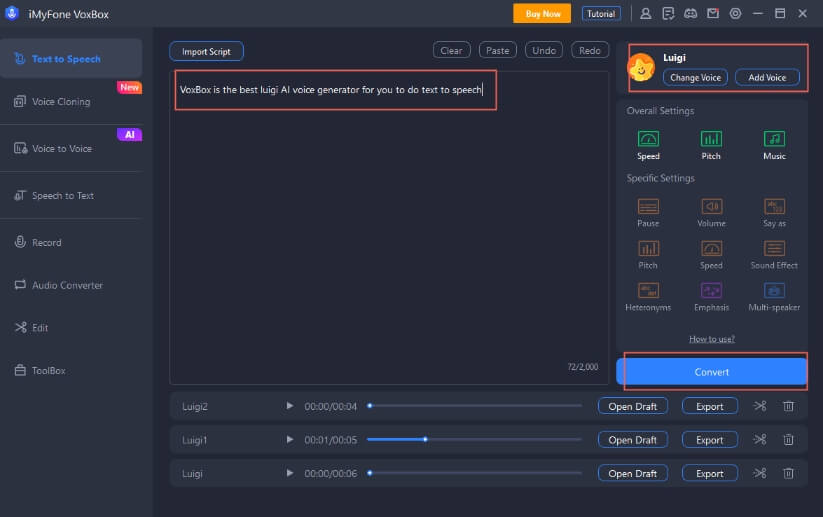Open Draft for Luigi
Image resolution: width=823 pixels, height=517 pixels.
tap(632, 473)
